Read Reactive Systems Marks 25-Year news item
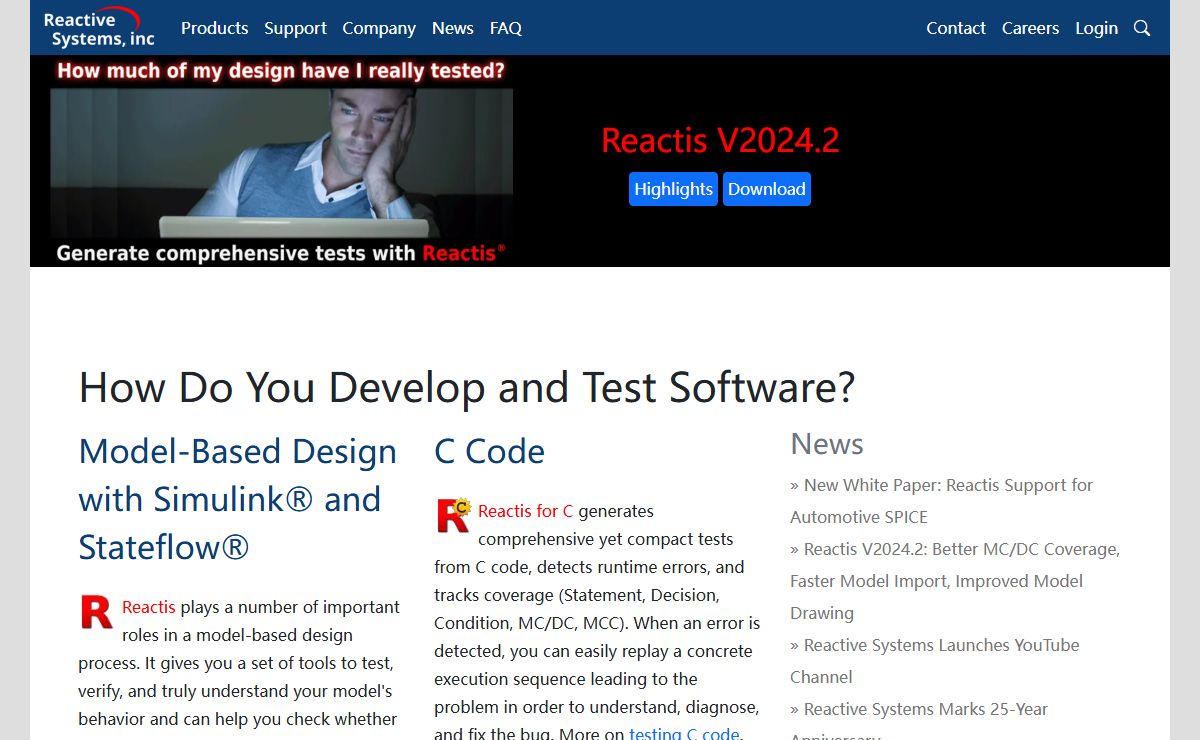This screenshot has width=1200, height=740. pyautogui.click(x=919, y=718)
